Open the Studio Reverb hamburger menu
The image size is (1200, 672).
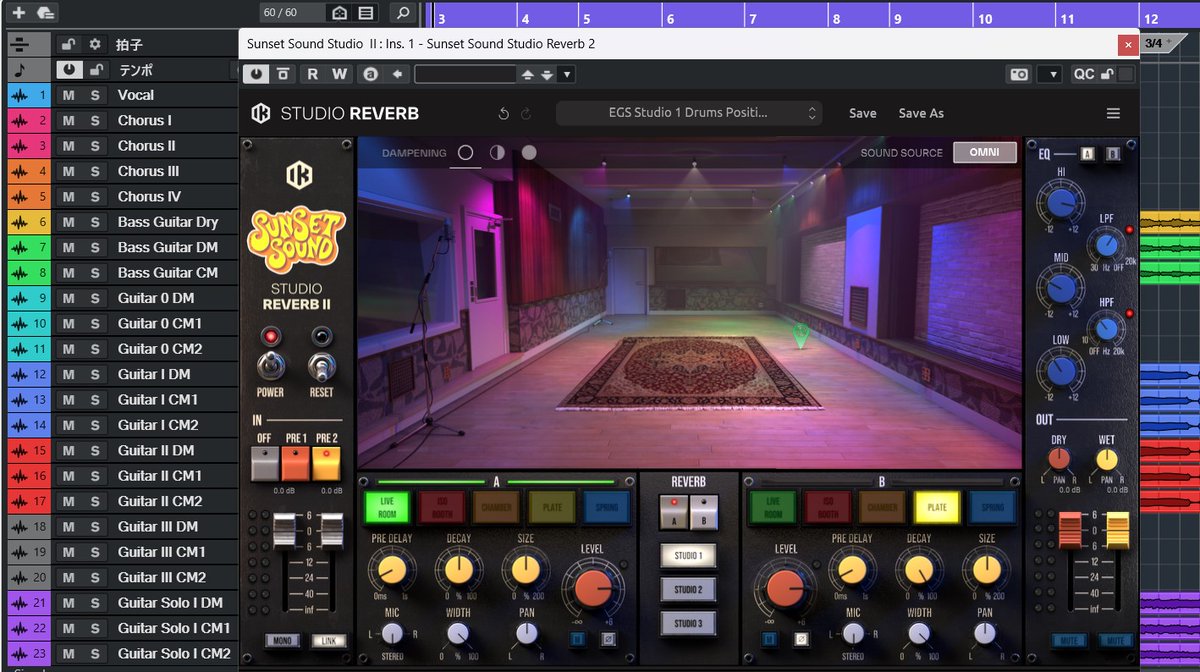click(1113, 113)
